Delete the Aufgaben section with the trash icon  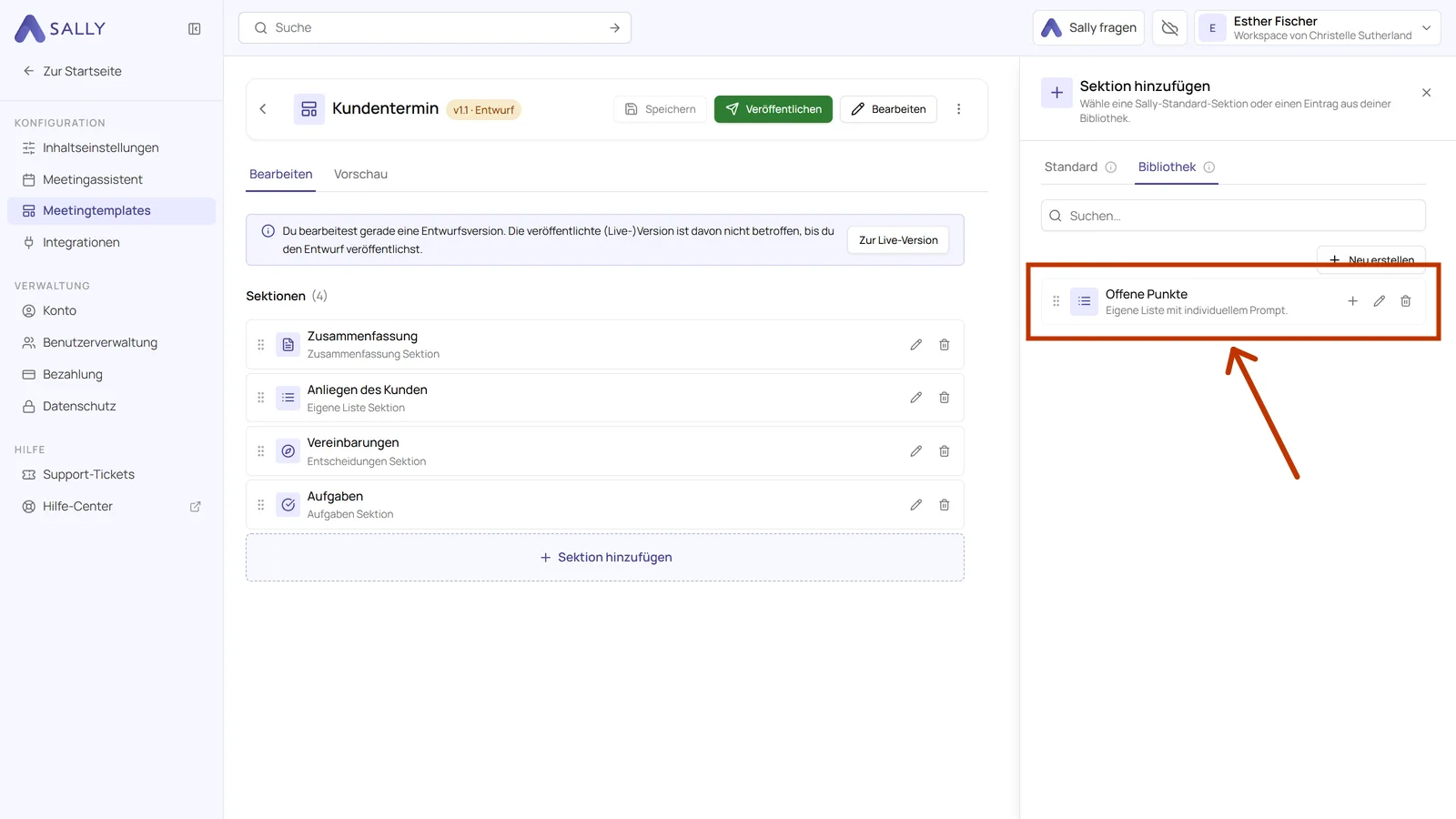pyautogui.click(x=945, y=505)
